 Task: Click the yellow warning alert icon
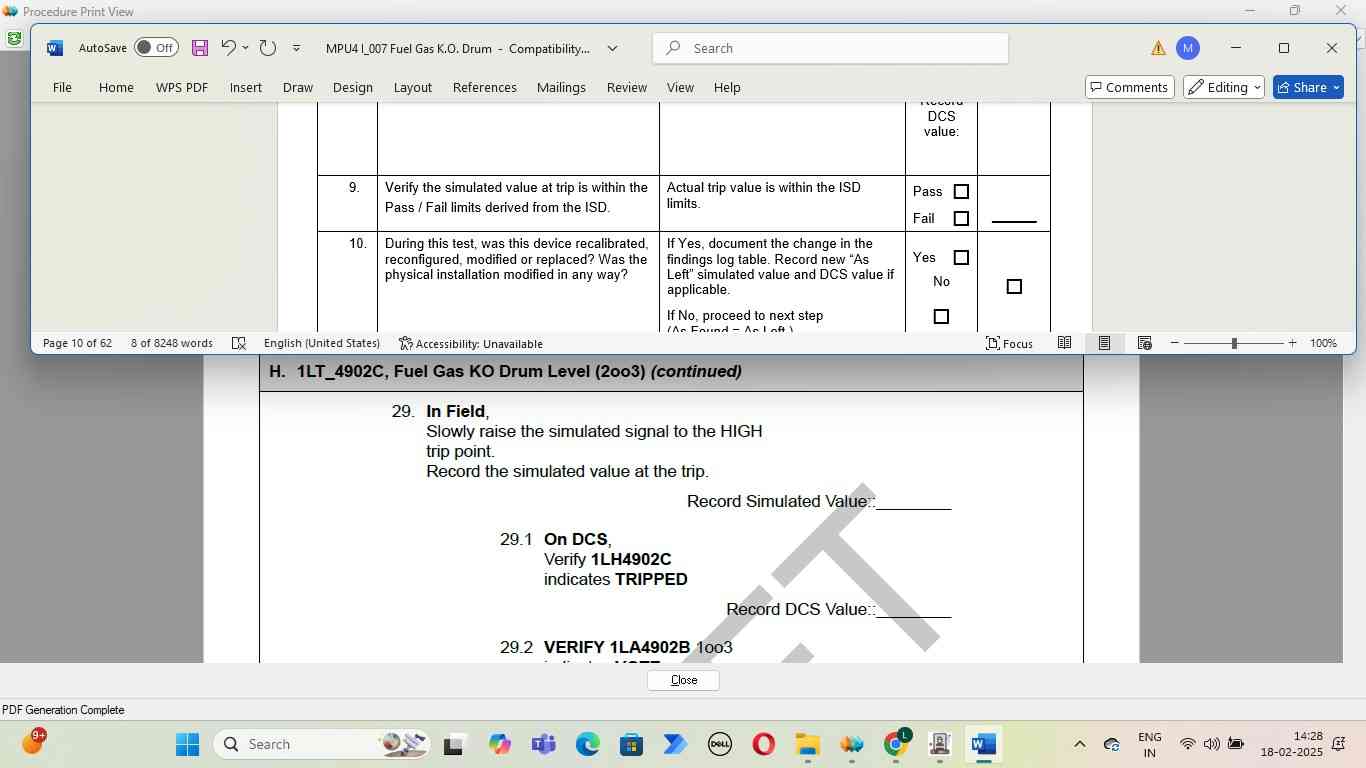click(x=1158, y=48)
